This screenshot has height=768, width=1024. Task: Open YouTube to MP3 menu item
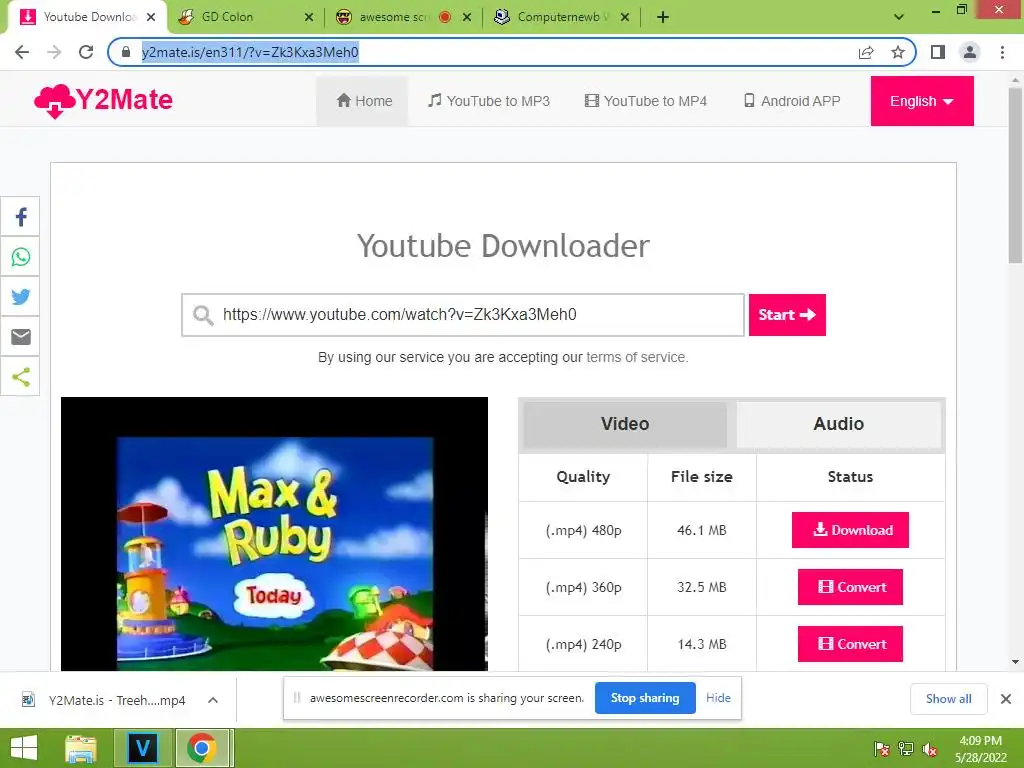[x=488, y=101]
